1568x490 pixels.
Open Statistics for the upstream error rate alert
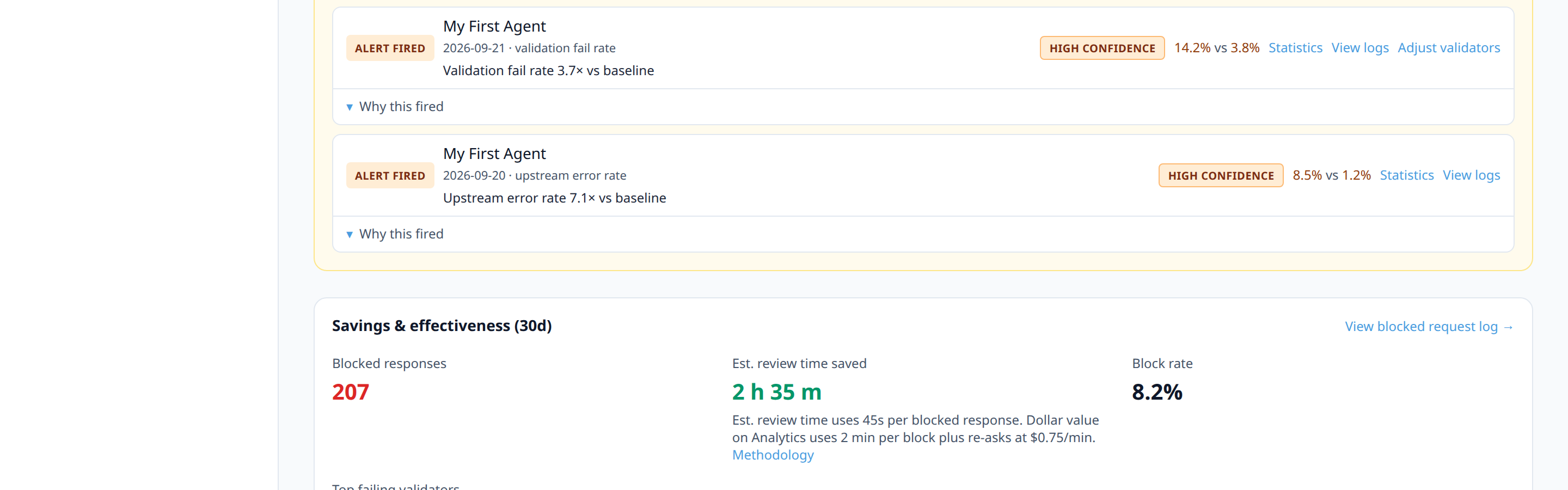[x=1406, y=175]
